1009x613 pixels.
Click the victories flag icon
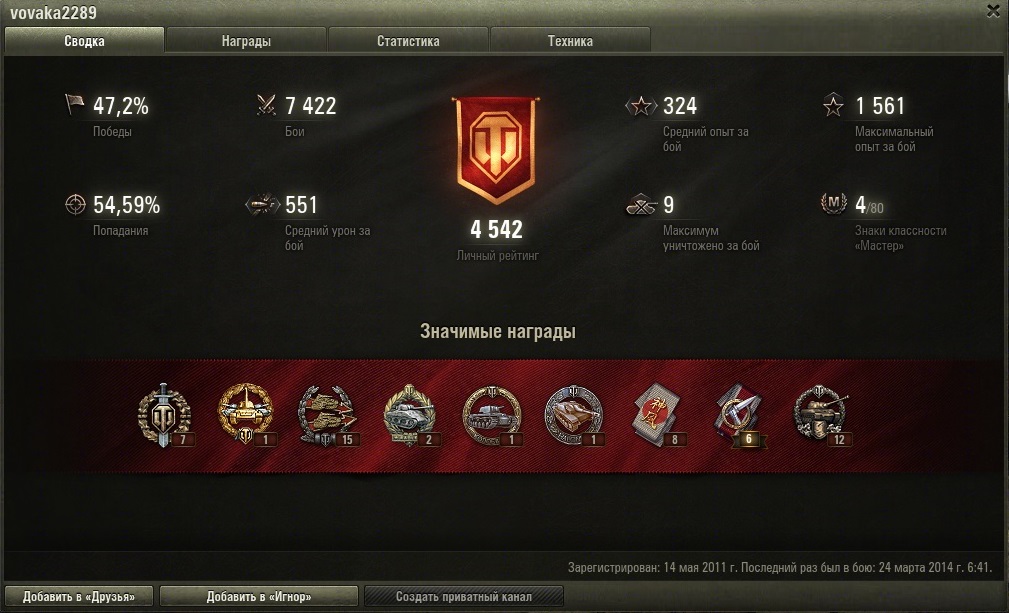coord(75,104)
